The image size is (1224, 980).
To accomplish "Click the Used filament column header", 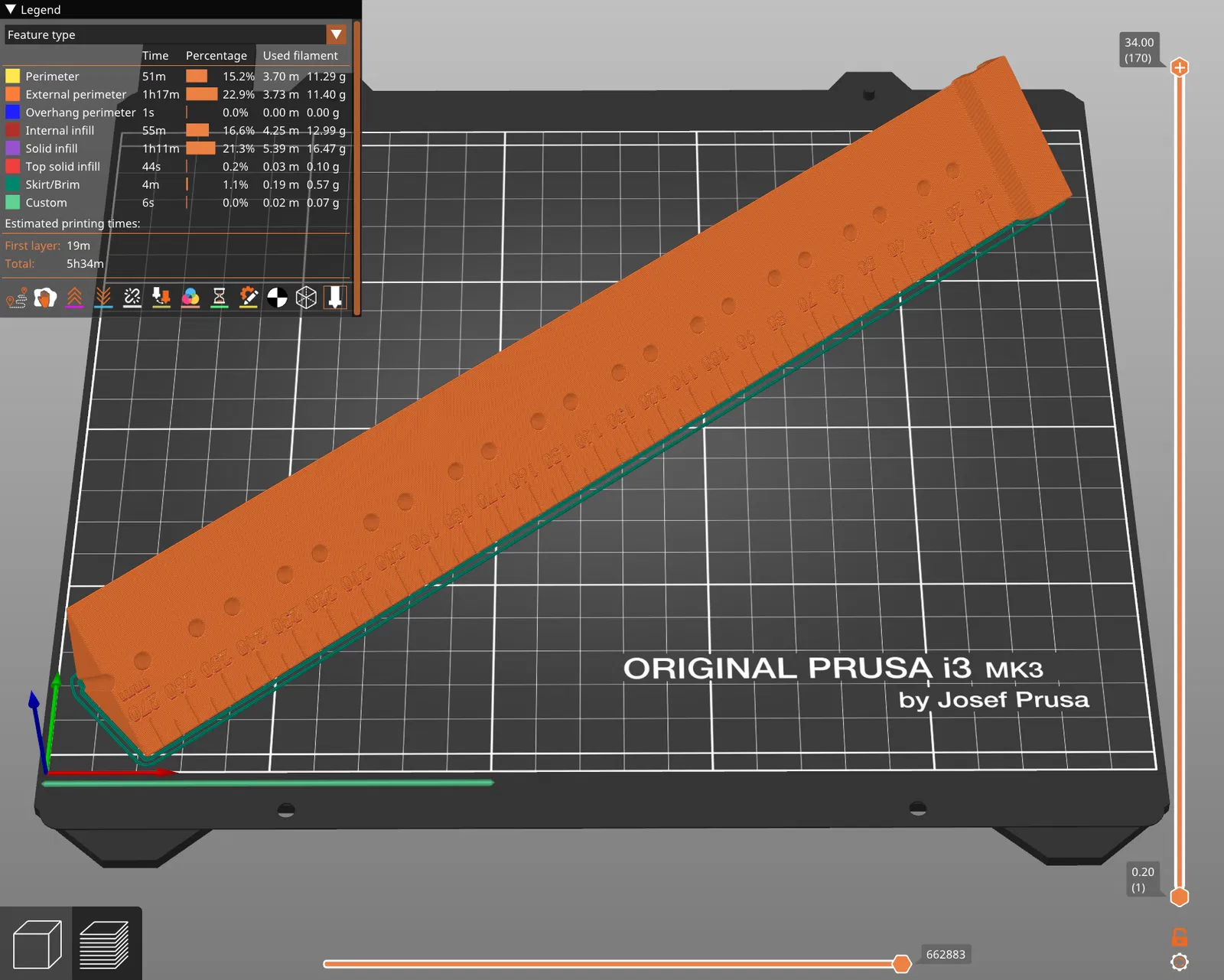I will tap(301, 56).
